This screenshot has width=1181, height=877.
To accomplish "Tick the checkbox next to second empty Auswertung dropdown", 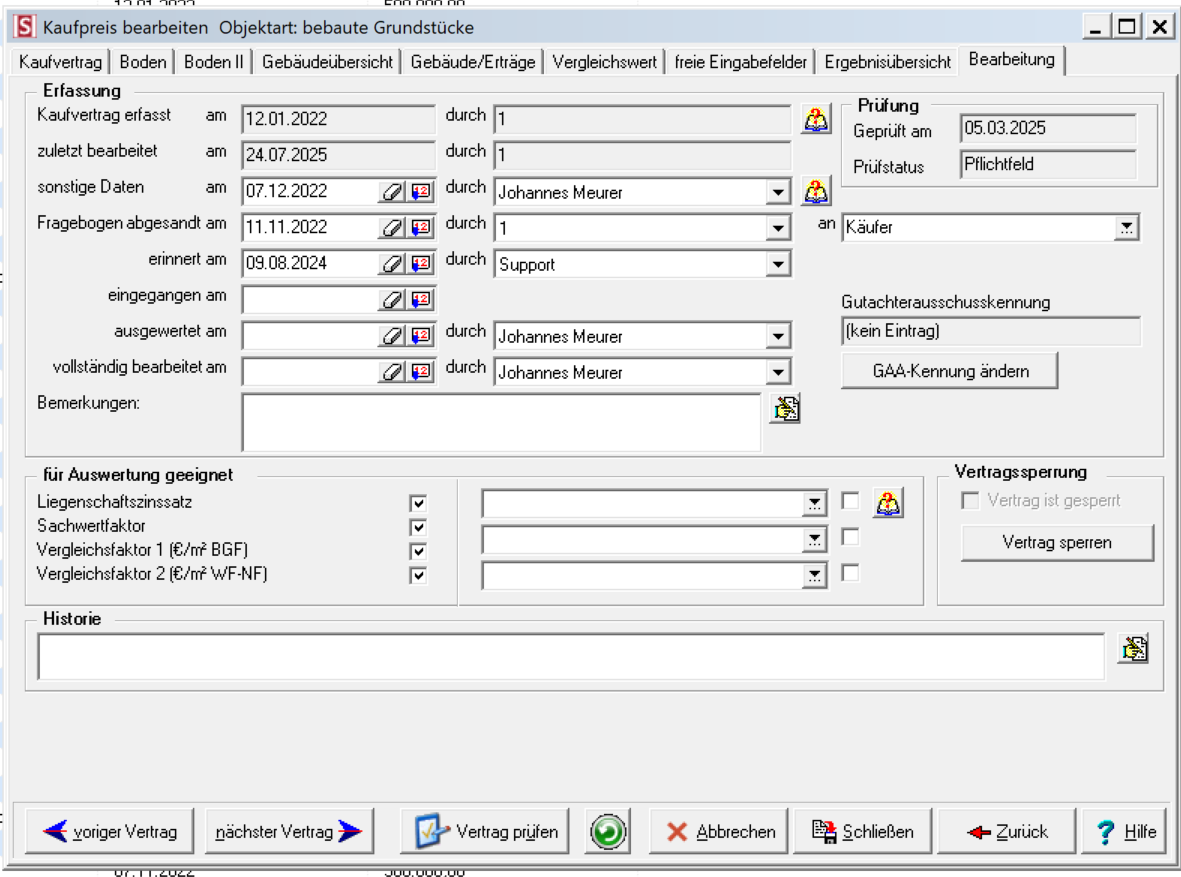I will click(850, 537).
